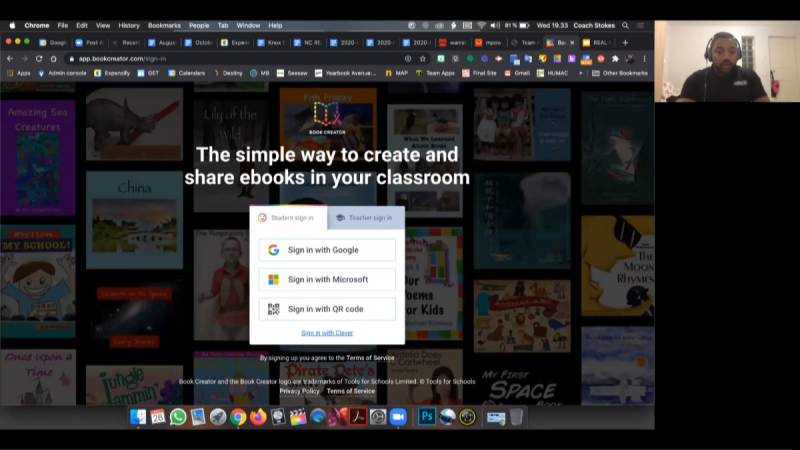Switch to the Student sign in tab
Screen dimensions: 800x450
(288, 218)
